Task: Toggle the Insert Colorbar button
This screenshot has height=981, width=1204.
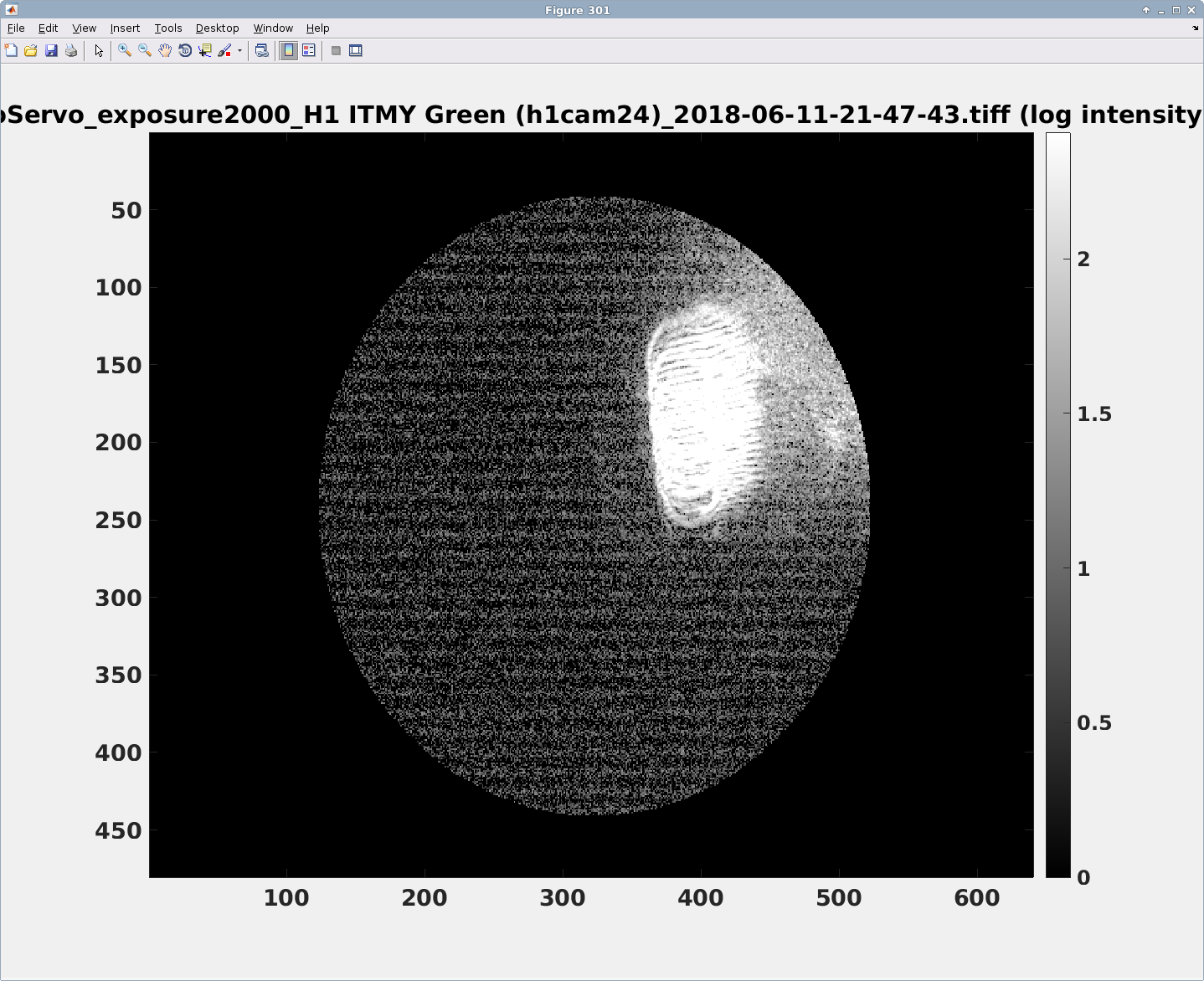Action: [289, 50]
